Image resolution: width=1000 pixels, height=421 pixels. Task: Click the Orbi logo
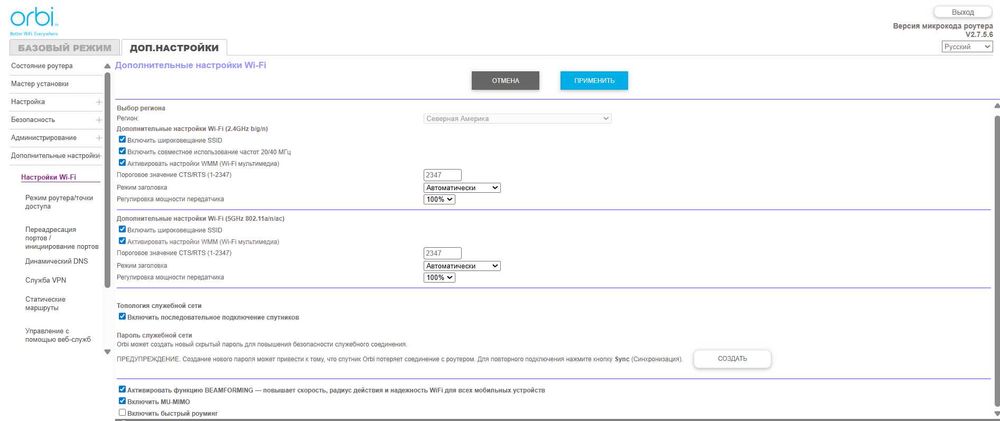[34, 20]
